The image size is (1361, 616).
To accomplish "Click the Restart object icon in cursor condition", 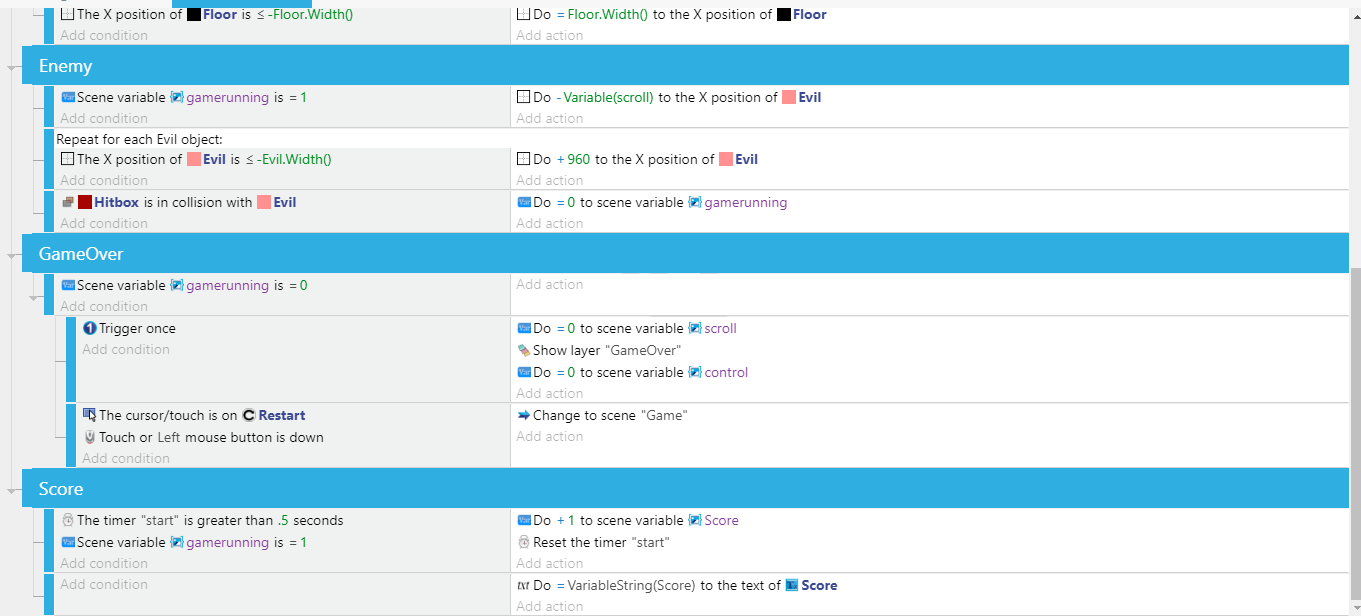I will tap(248, 414).
